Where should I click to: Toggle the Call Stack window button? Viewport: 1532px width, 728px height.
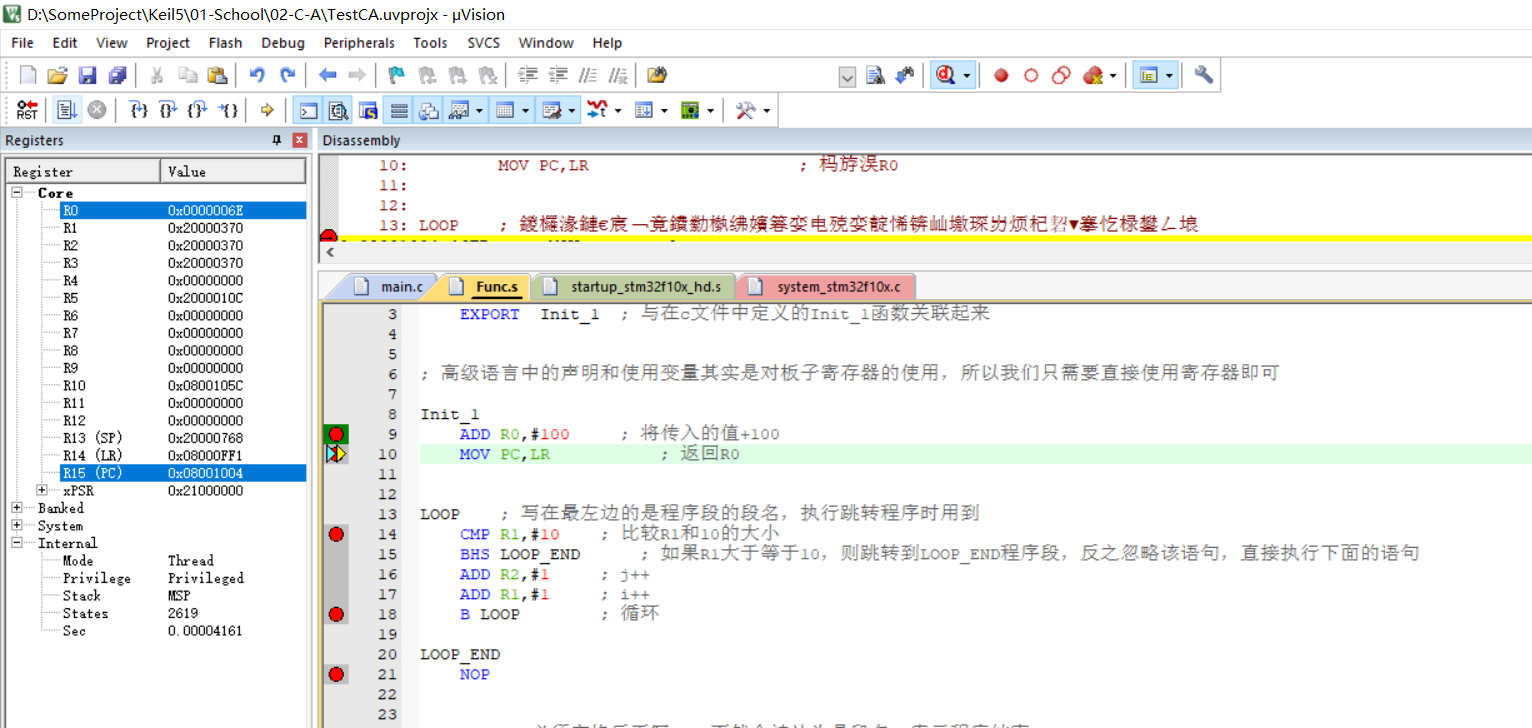(x=429, y=110)
